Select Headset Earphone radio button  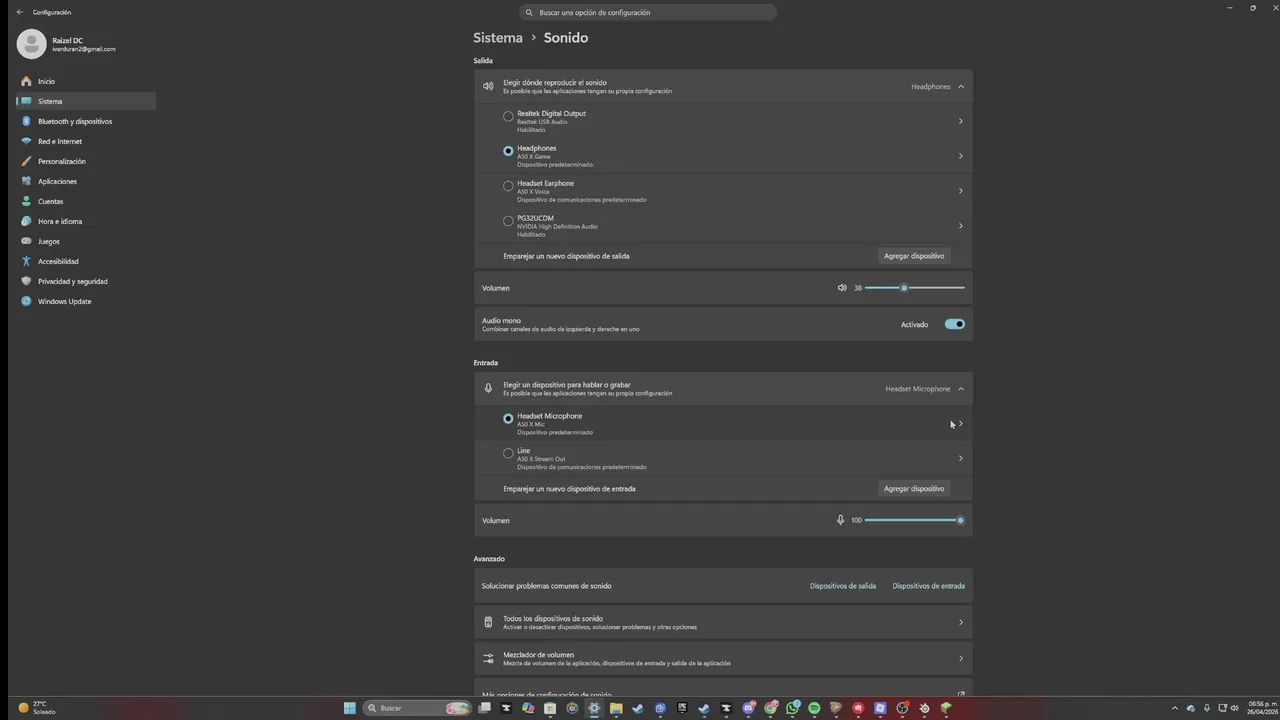(x=508, y=186)
